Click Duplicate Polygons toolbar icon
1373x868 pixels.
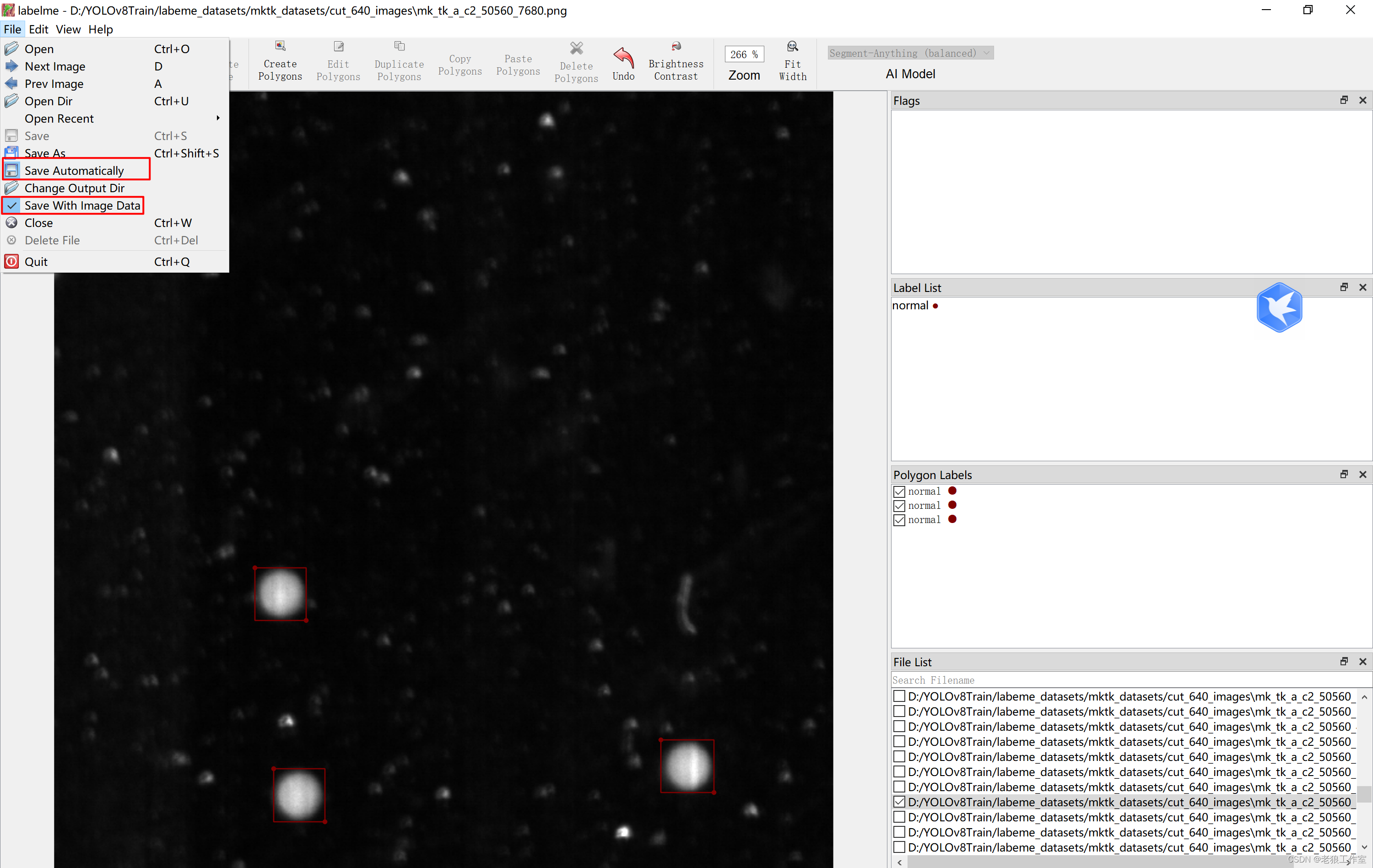point(399,47)
